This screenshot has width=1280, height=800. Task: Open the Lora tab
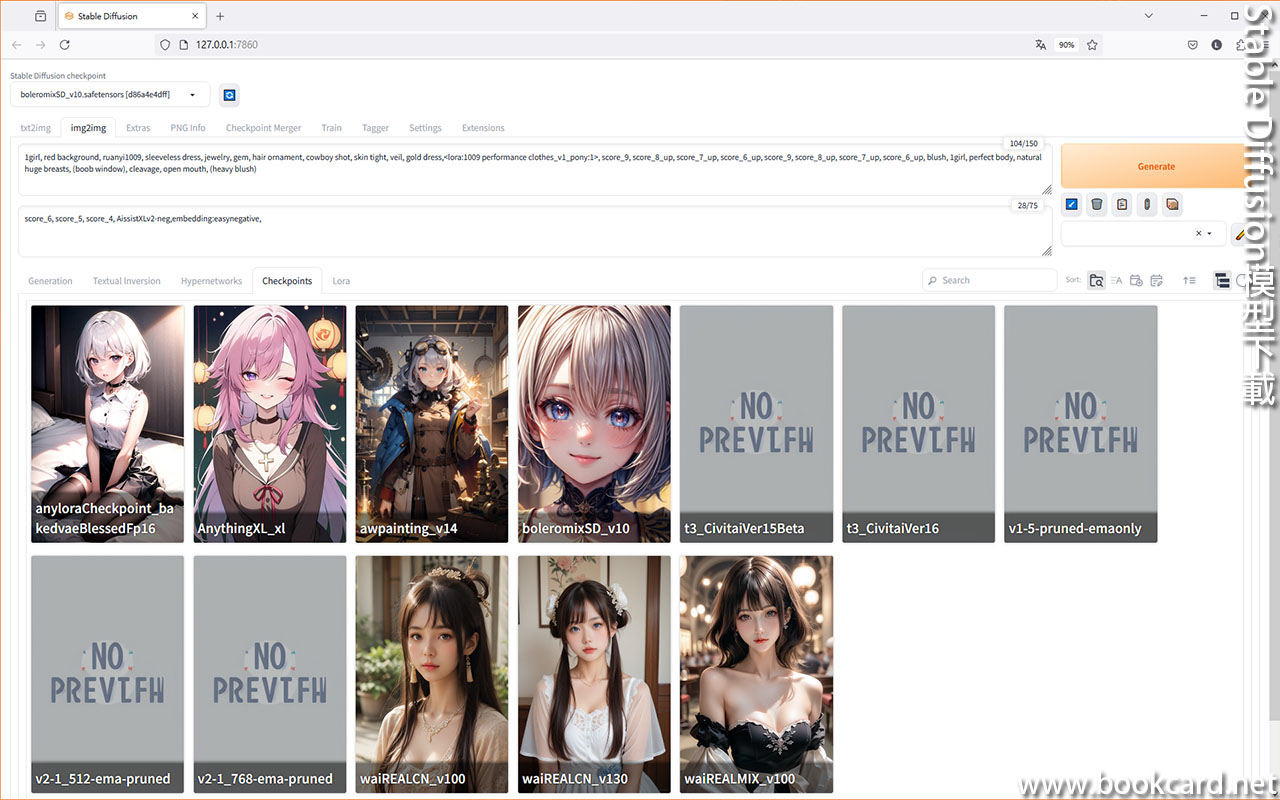tap(341, 281)
